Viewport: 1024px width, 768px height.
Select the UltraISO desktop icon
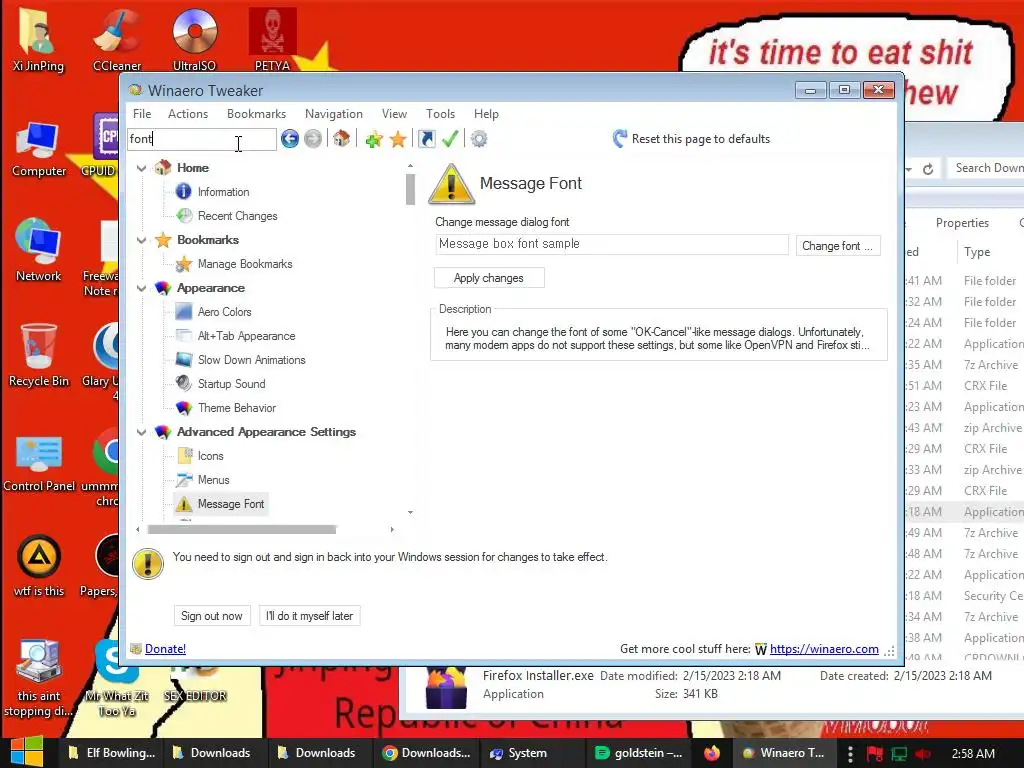[x=194, y=40]
